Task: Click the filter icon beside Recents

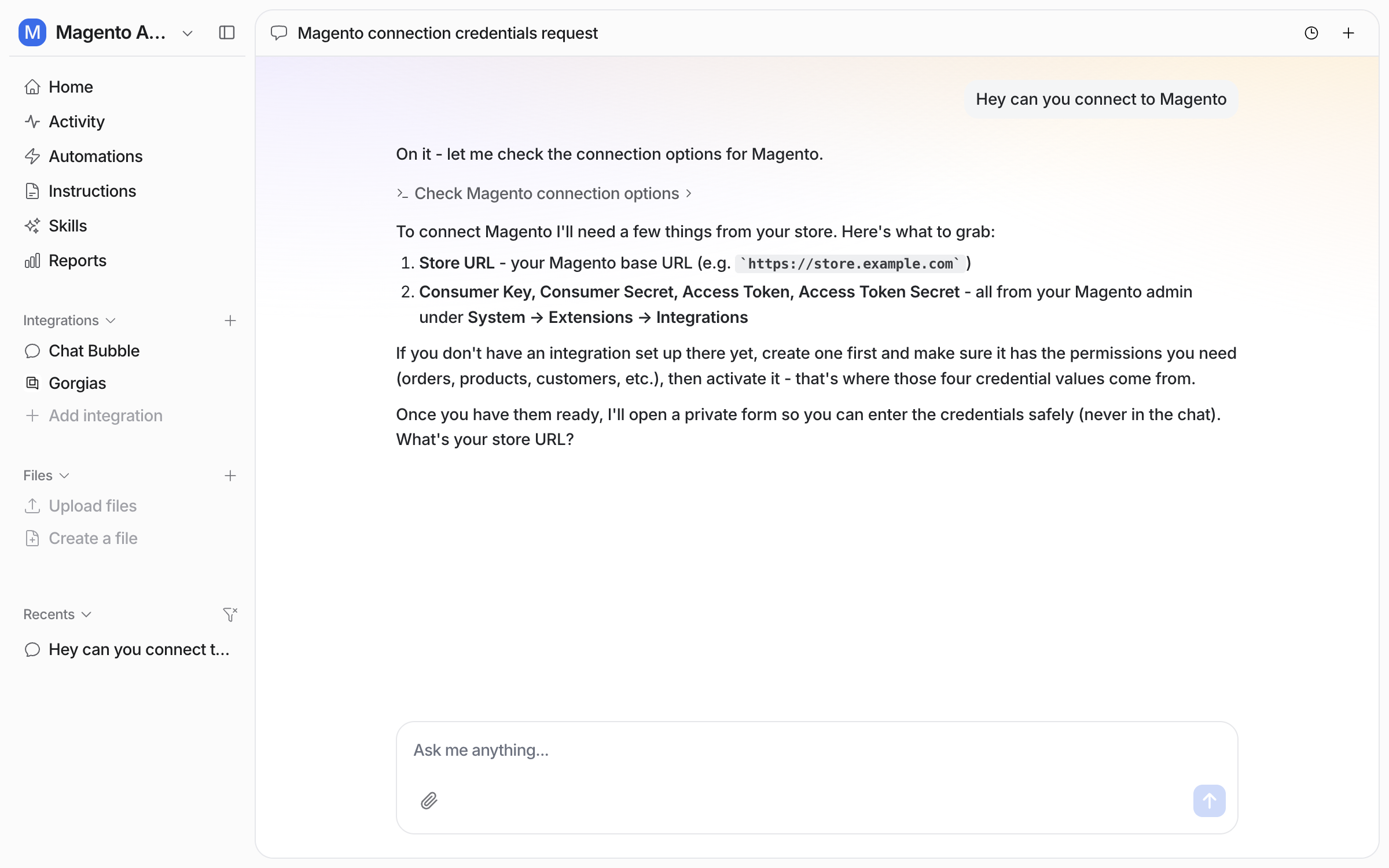Action: pyautogui.click(x=230, y=615)
